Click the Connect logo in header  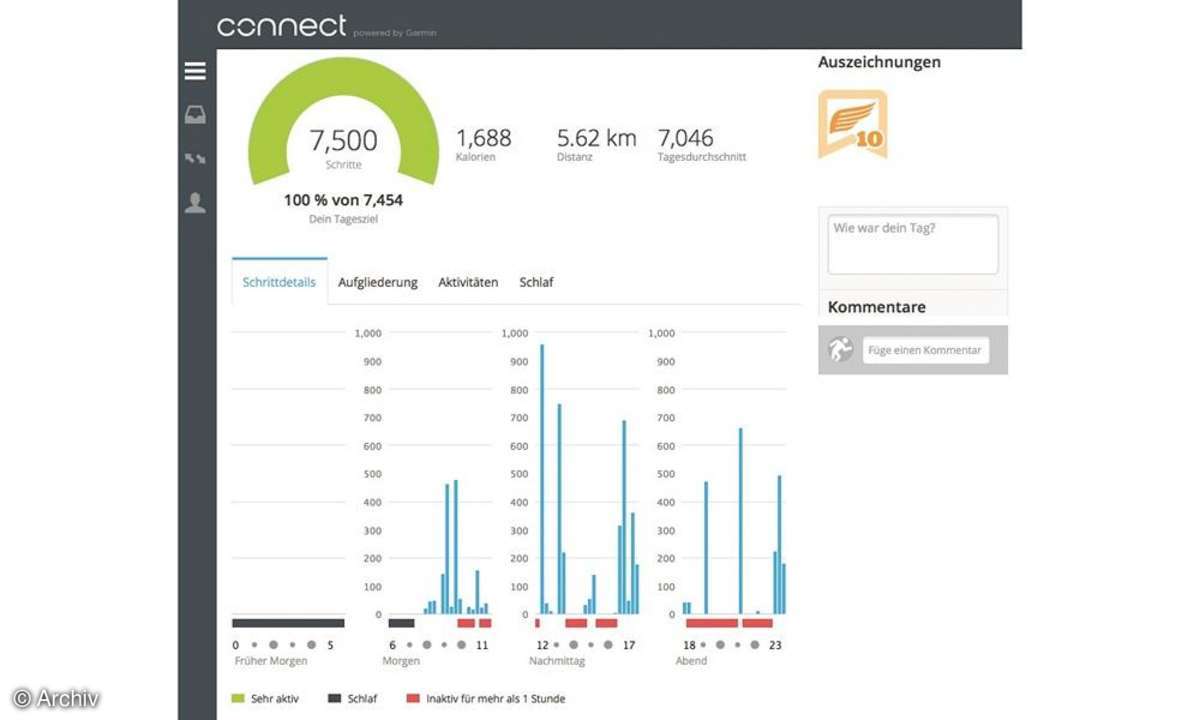pyautogui.click(x=282, y=25)
